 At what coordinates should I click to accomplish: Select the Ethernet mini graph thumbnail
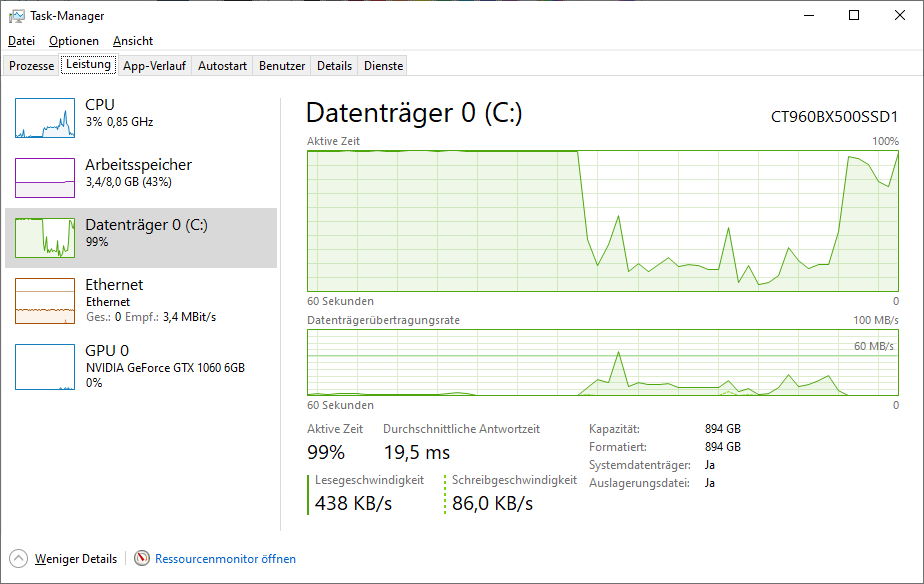pos(45,301)
